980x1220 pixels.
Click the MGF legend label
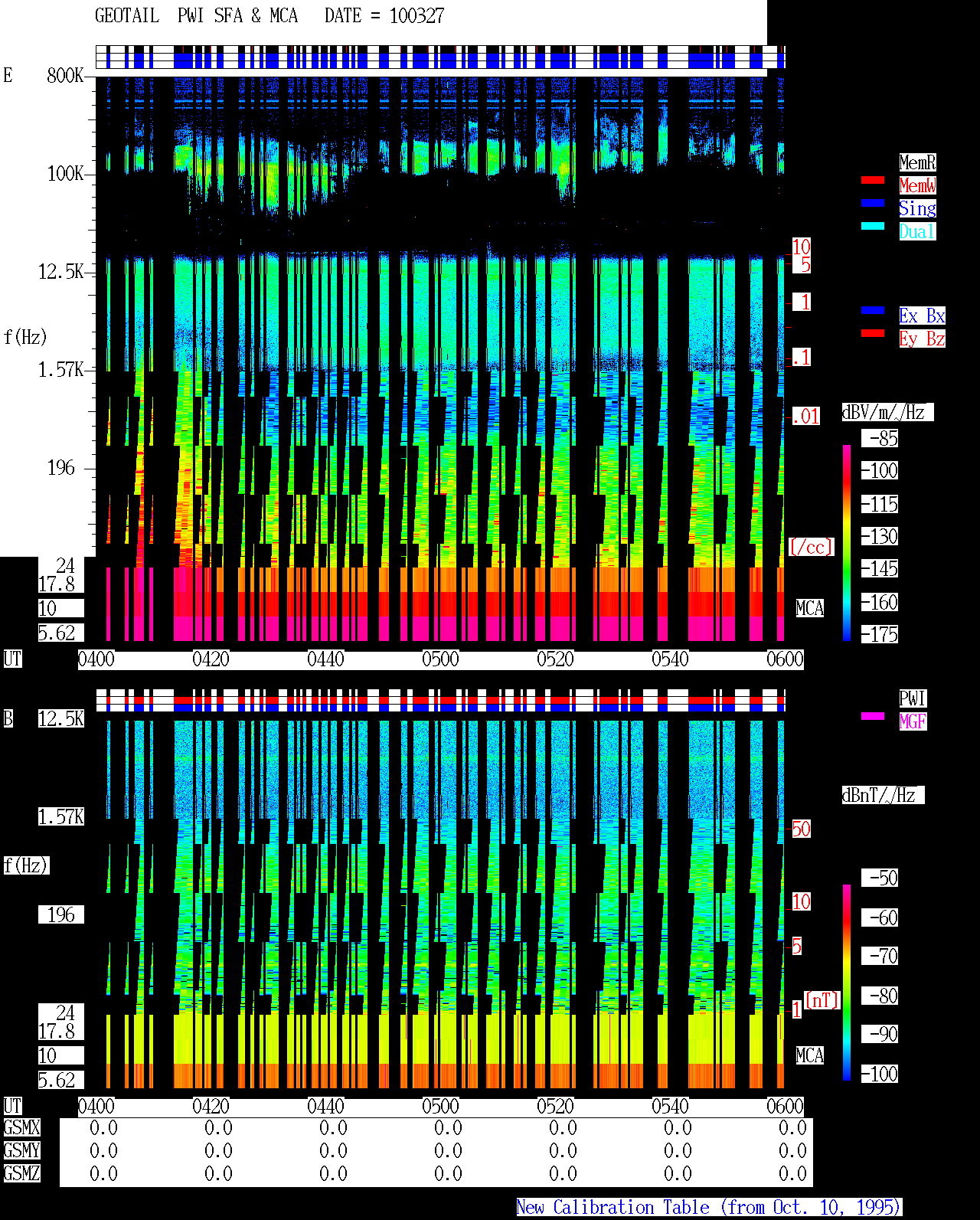coord(913,721)
